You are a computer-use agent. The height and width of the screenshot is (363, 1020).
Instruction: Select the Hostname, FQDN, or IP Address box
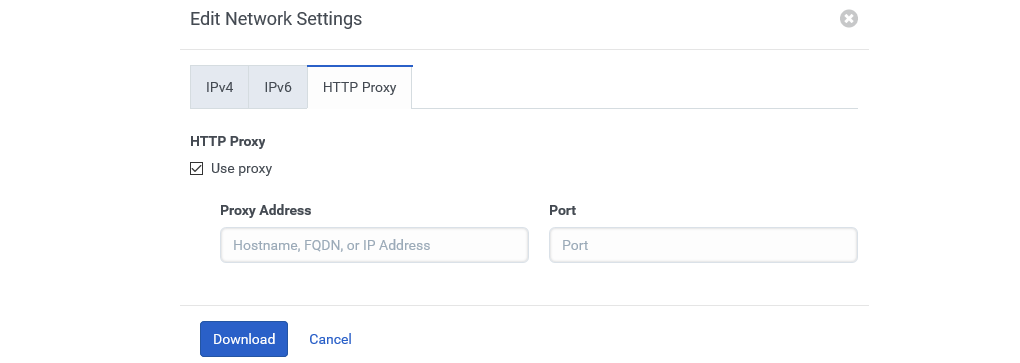(375, 245)
